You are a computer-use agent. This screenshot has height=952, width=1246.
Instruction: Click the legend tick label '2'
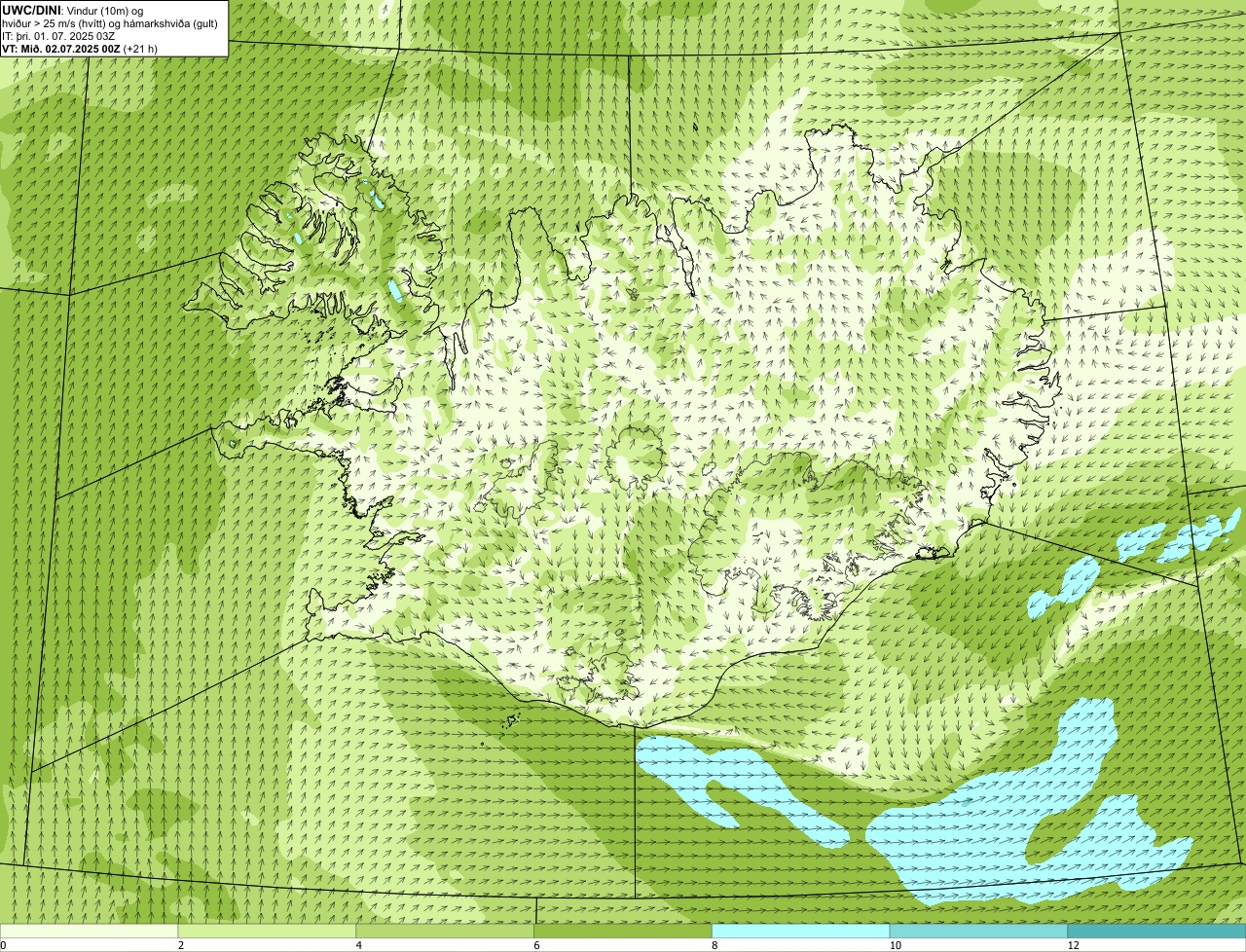(x=180, y=945)
